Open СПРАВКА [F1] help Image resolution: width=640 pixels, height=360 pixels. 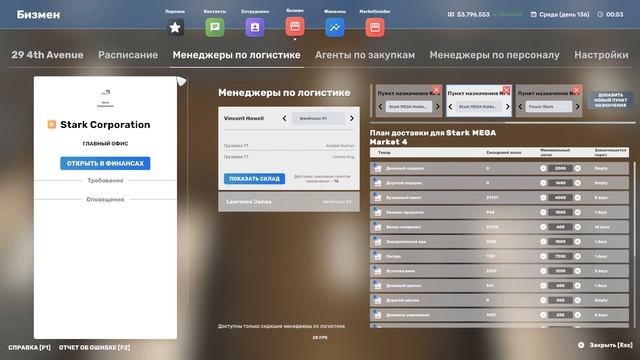click(29, 347)
